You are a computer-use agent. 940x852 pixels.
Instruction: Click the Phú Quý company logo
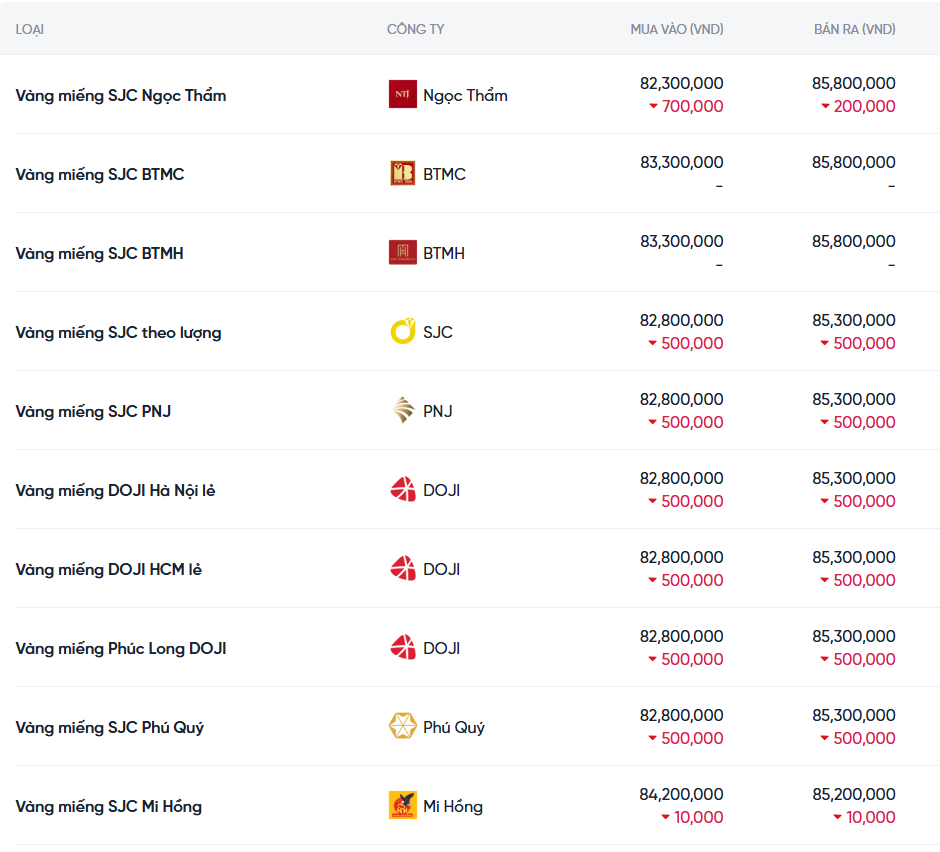point(402,726)
